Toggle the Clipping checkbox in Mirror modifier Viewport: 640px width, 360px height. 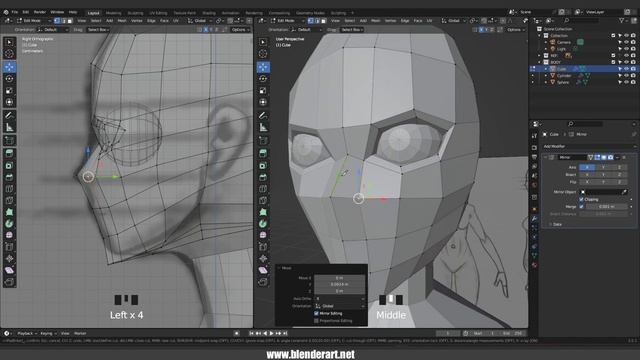click(582, 199)
